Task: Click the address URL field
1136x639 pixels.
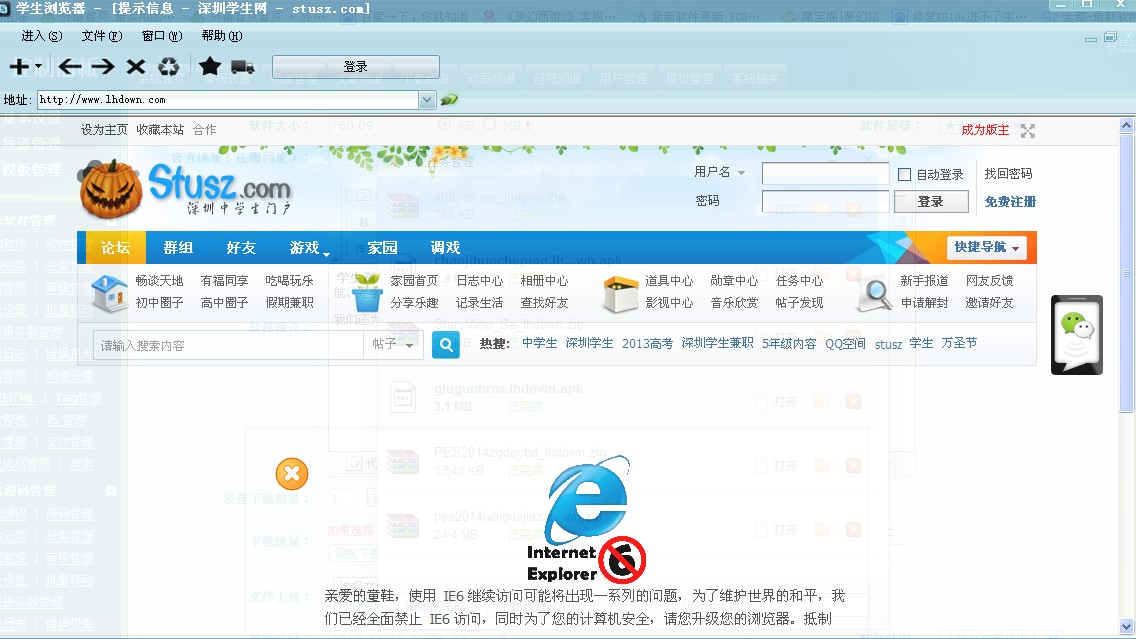Action: [x=228, y=100]
